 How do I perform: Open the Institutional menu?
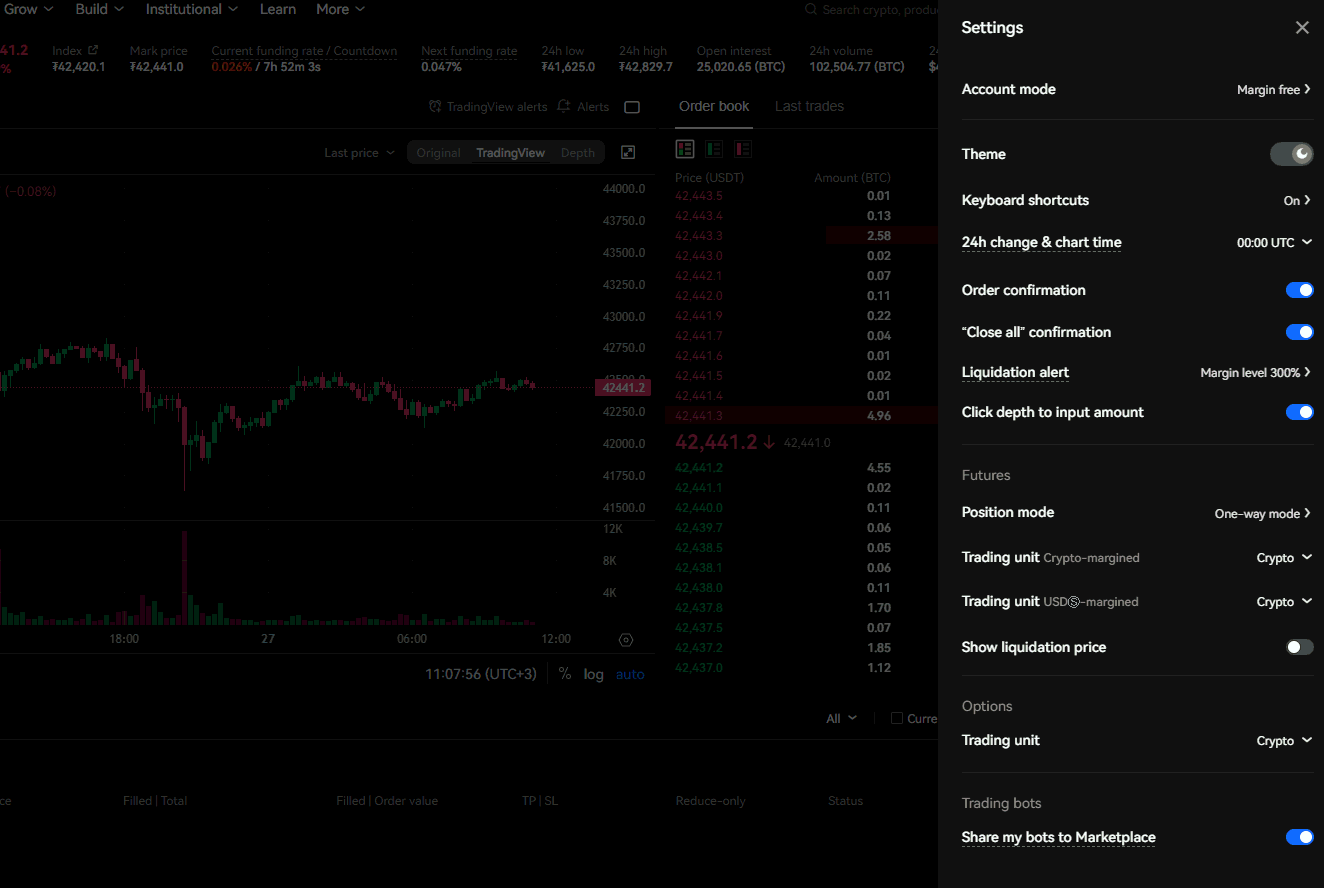pyautogui.click(x=192, y=9)
